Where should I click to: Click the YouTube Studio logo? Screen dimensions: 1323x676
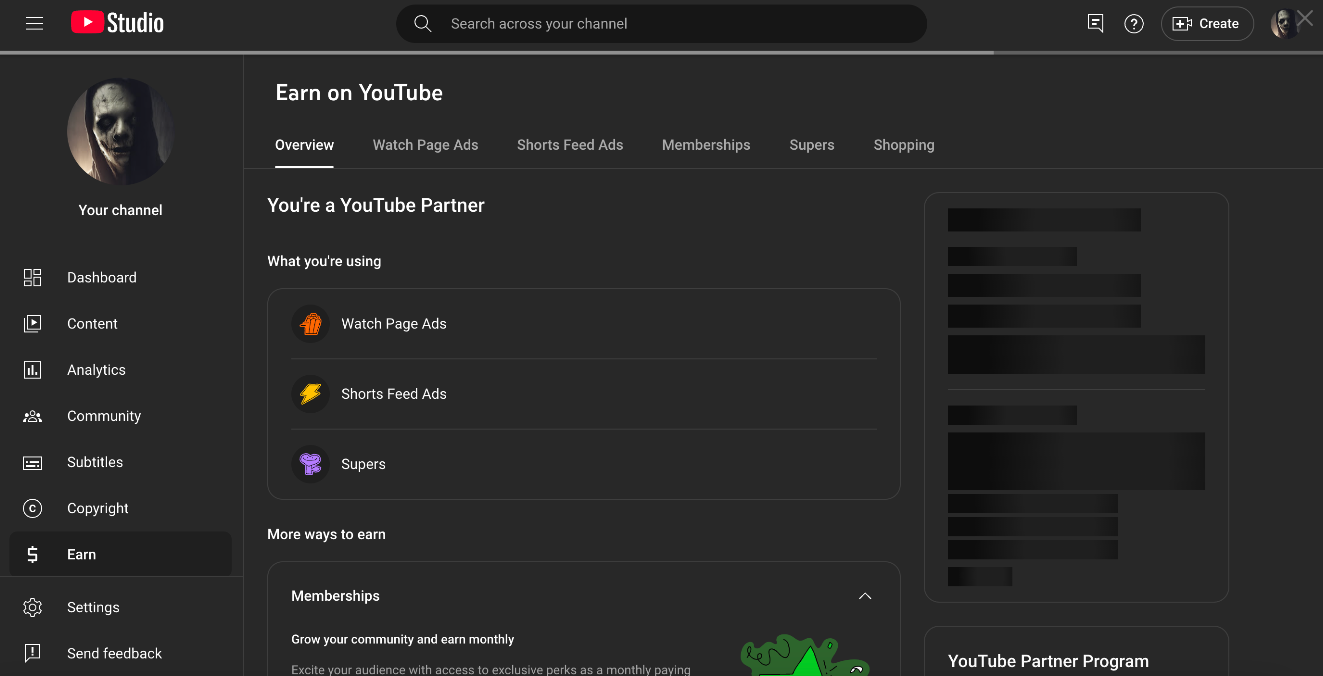tap(117, 23)
